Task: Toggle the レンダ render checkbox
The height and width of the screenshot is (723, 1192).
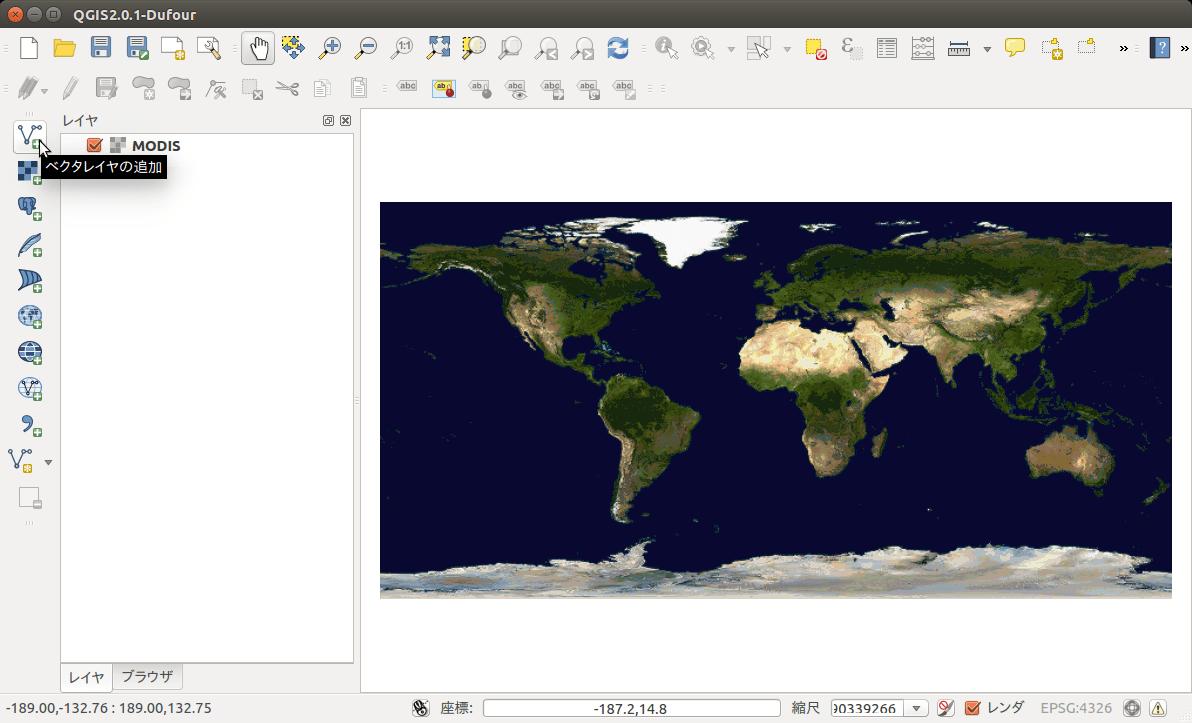Action: pos(972,708)
